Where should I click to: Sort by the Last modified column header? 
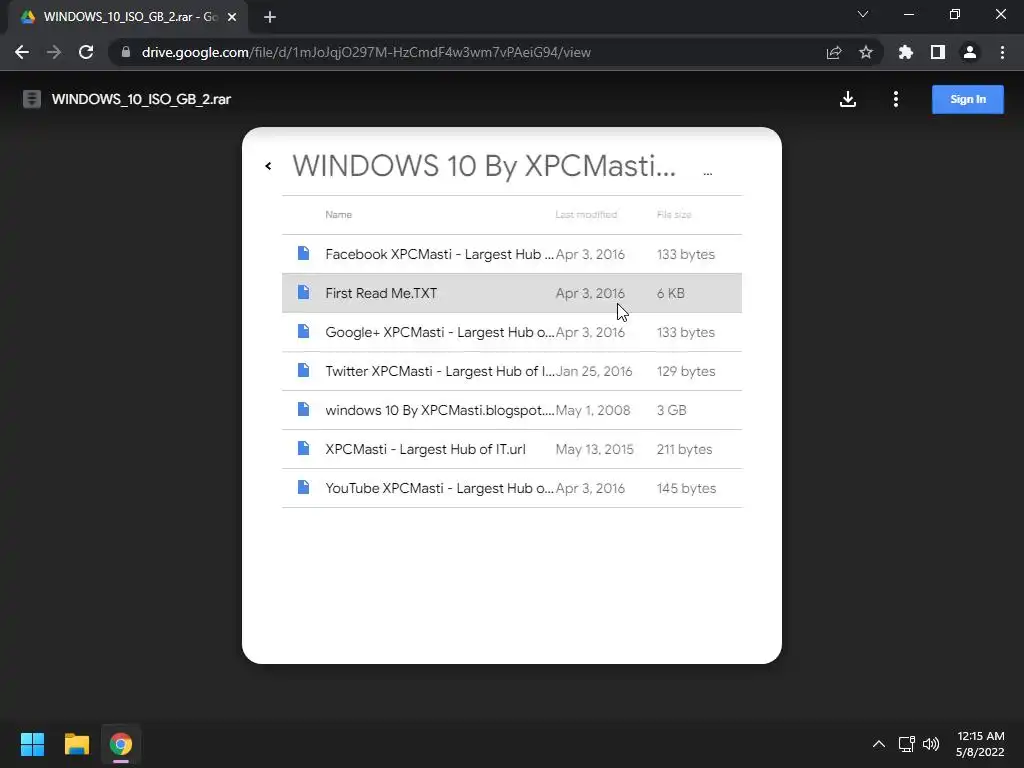[586, 214]
